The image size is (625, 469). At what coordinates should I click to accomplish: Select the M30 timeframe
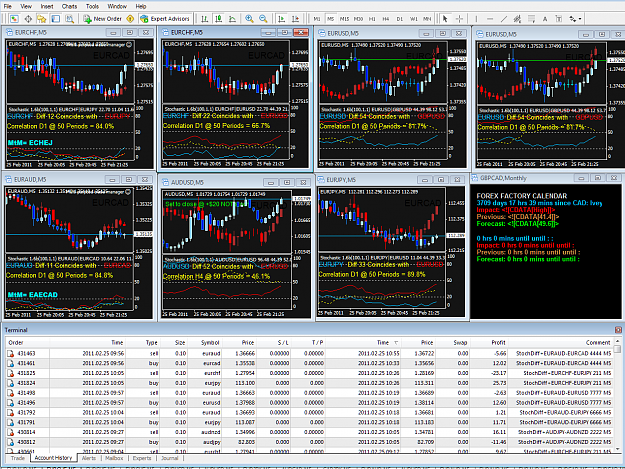point(358,19)
